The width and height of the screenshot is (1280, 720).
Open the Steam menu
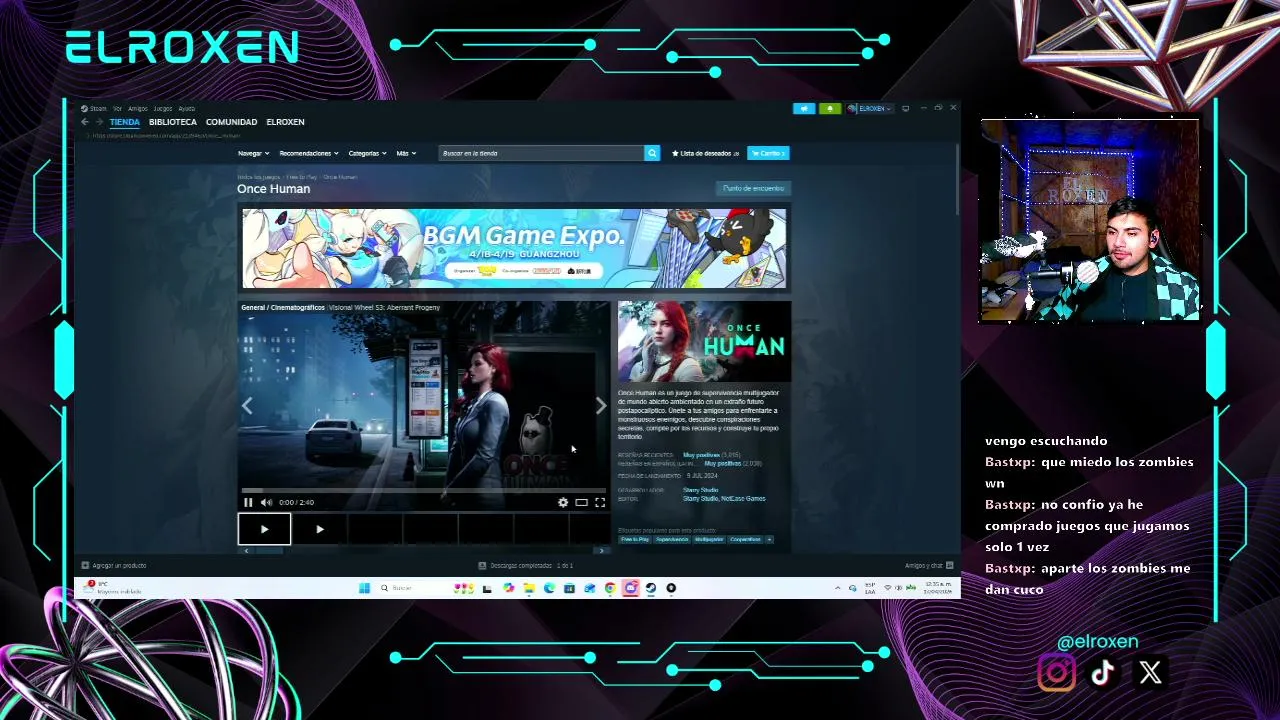[x=95, y=108]
